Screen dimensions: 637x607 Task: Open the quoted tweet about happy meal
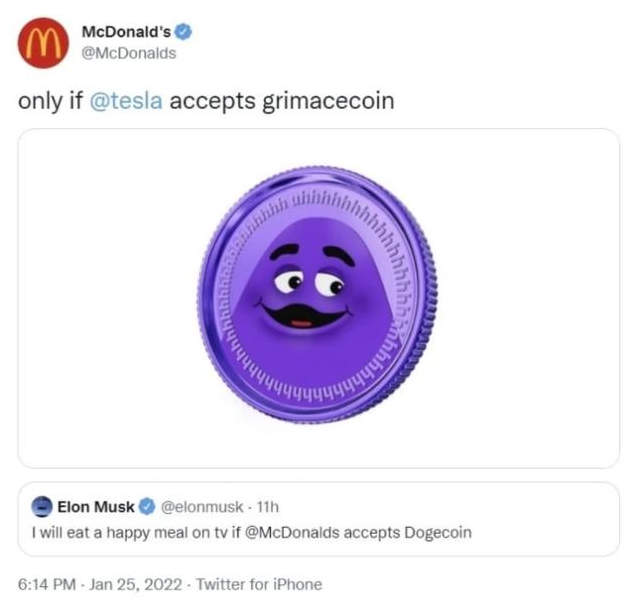[319, 519]
